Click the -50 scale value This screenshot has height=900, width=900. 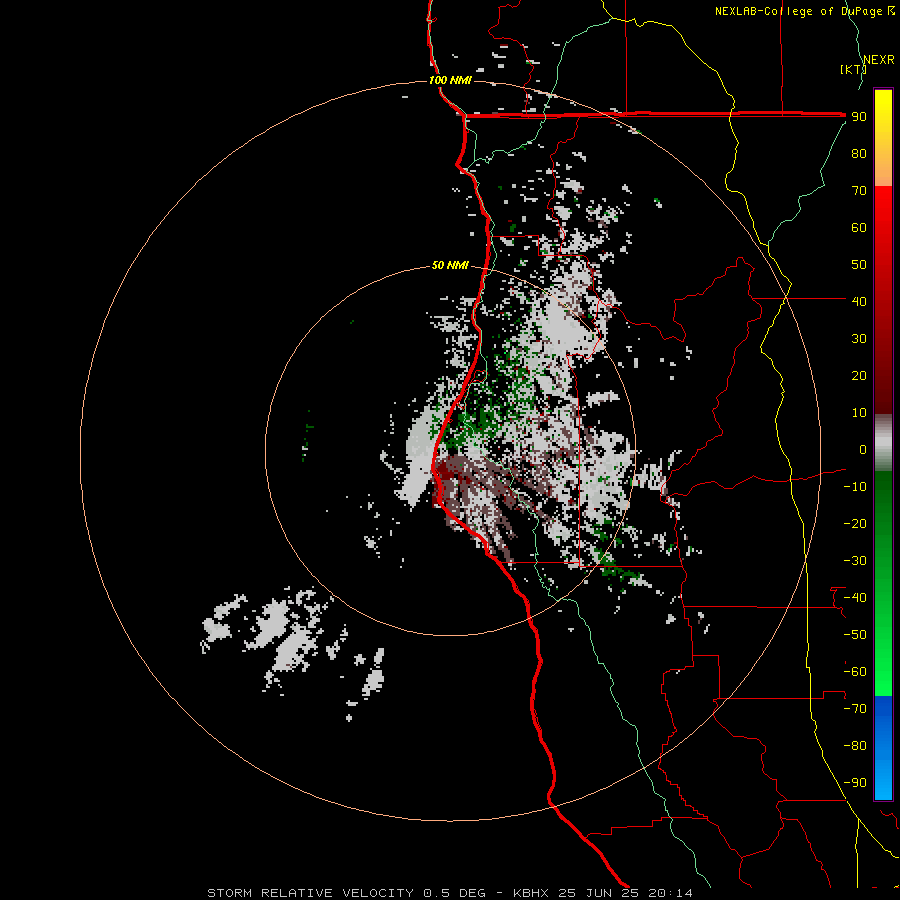855,635
